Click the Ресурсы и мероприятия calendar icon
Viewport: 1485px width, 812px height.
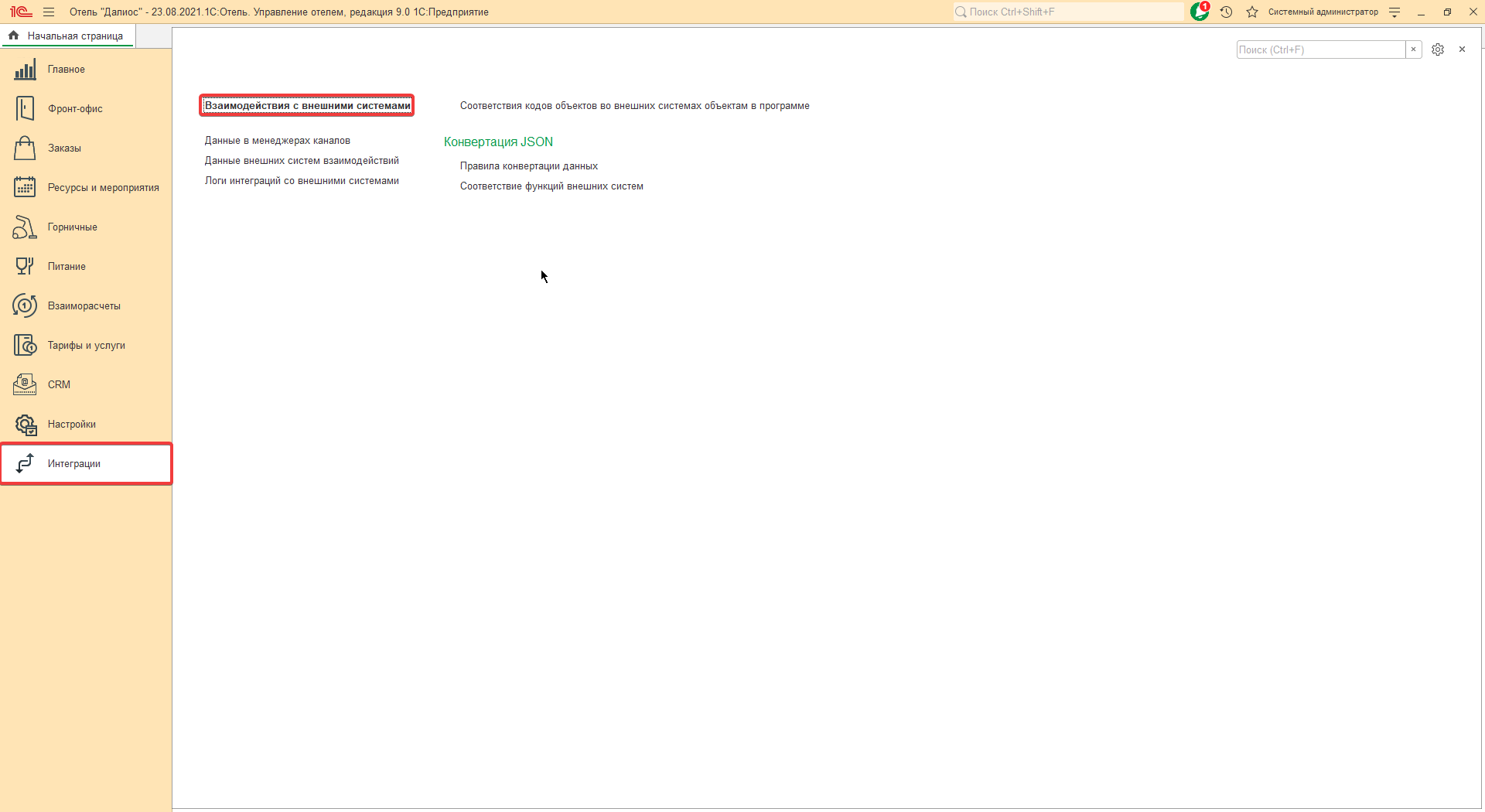(x=25, y=188)
